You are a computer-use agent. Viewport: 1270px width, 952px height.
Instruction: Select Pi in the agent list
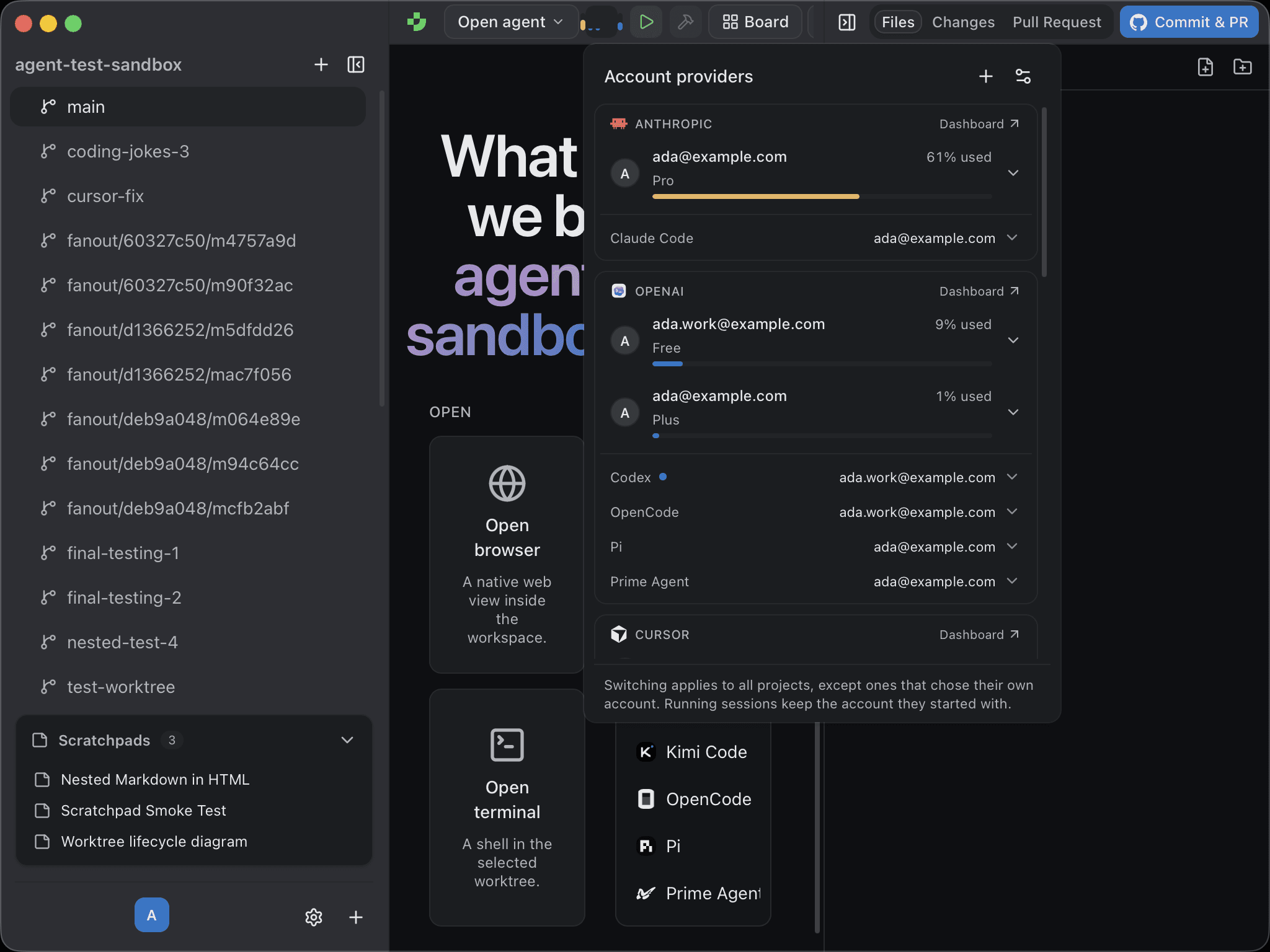(x=693, y=846)
